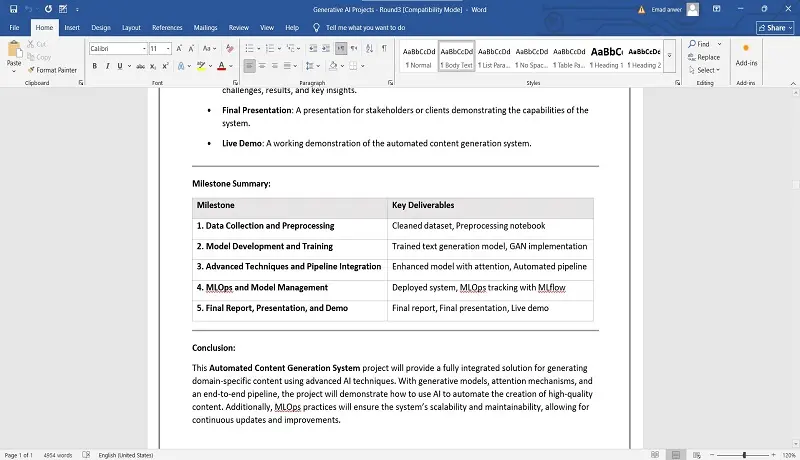The image size is (800, 460).
Task: Switch to Web Layout view in status bar
Action: point(696,454)
